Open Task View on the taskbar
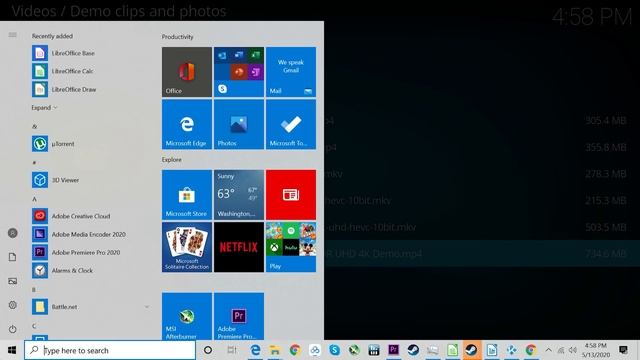 pos(231,350)
